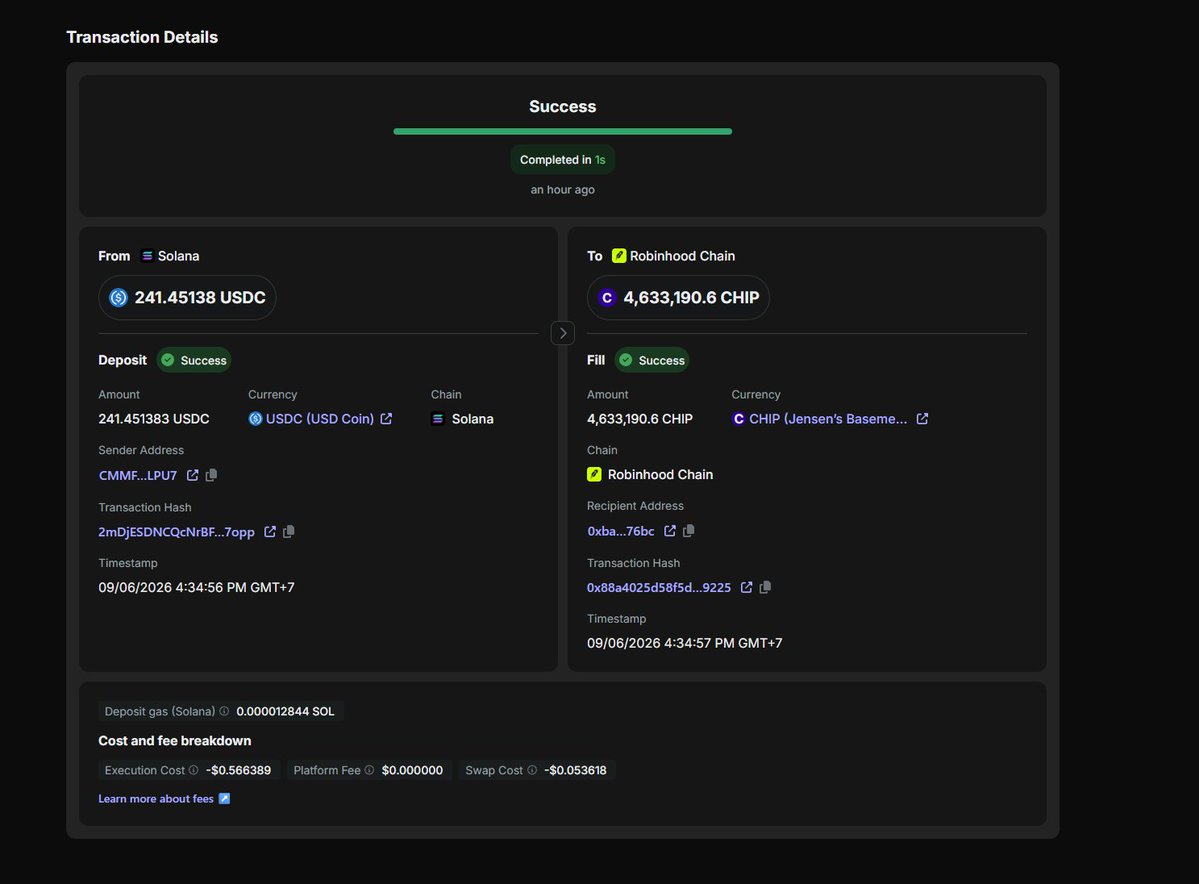The image size is (1199, 884).
Task: Click the Learn more external arrow icon
Action: pyautogui.click(x=224, y=798)
